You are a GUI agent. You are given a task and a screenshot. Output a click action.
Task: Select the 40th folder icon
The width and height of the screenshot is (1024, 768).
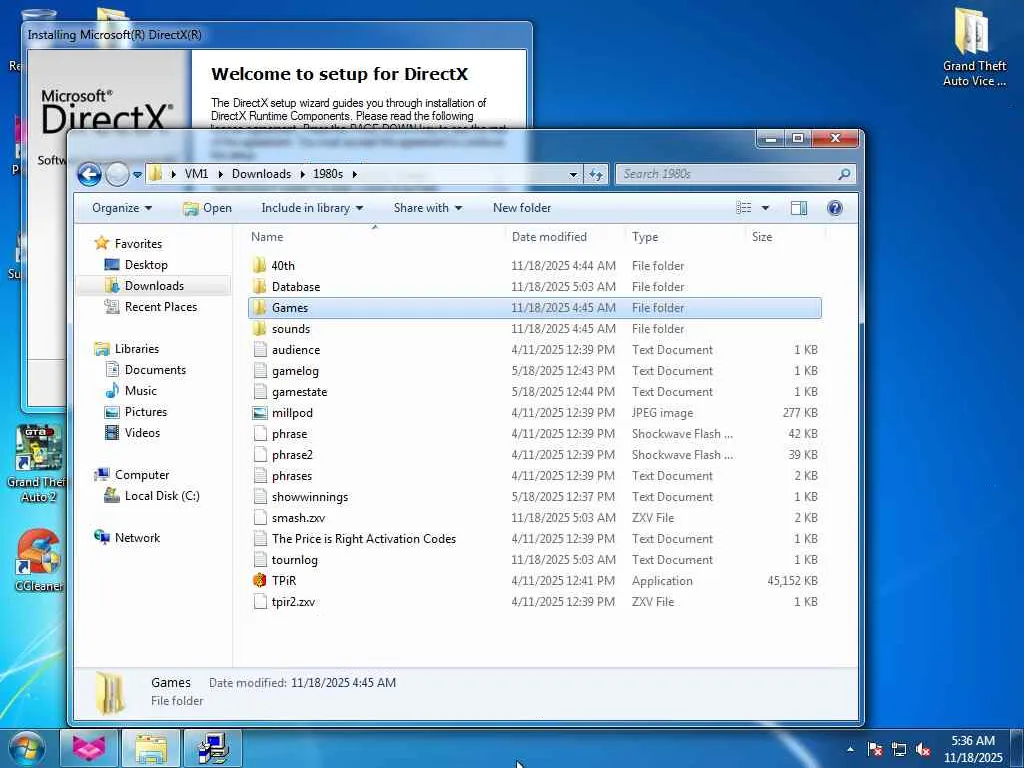pyautogui.click(x=259, y=265)
